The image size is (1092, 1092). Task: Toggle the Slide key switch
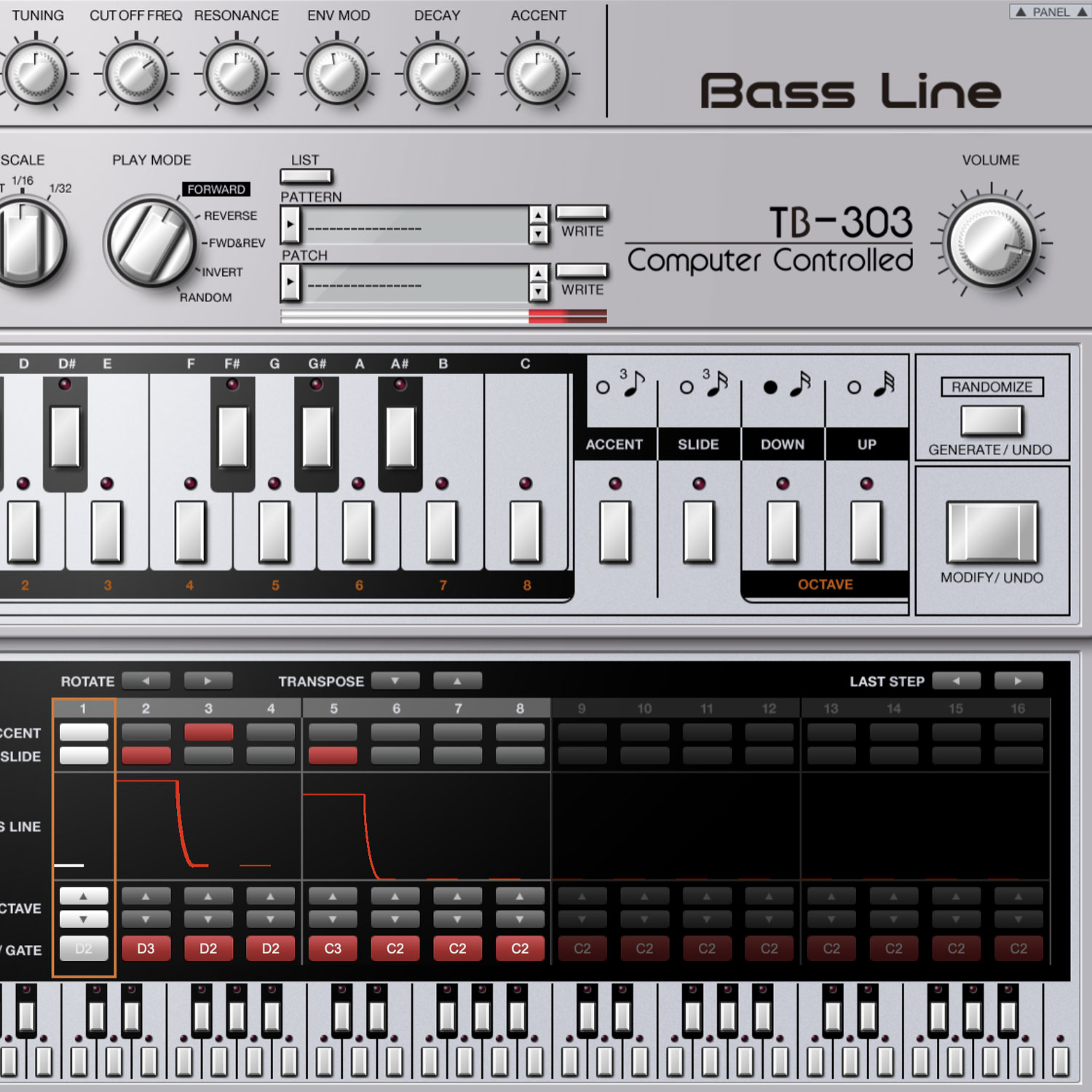point(699,531)
